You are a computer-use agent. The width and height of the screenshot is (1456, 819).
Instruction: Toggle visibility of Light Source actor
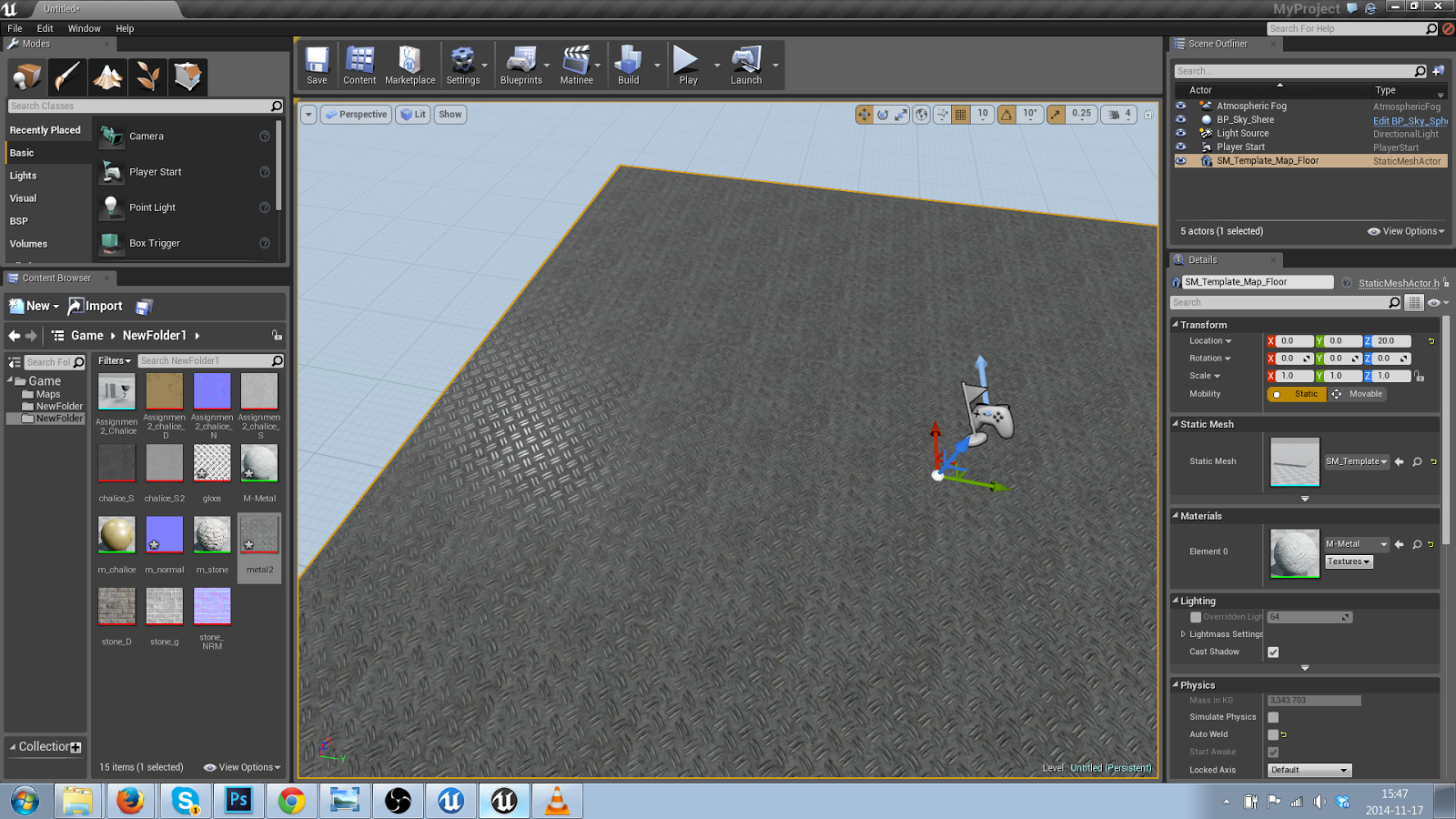[1181, 133]
